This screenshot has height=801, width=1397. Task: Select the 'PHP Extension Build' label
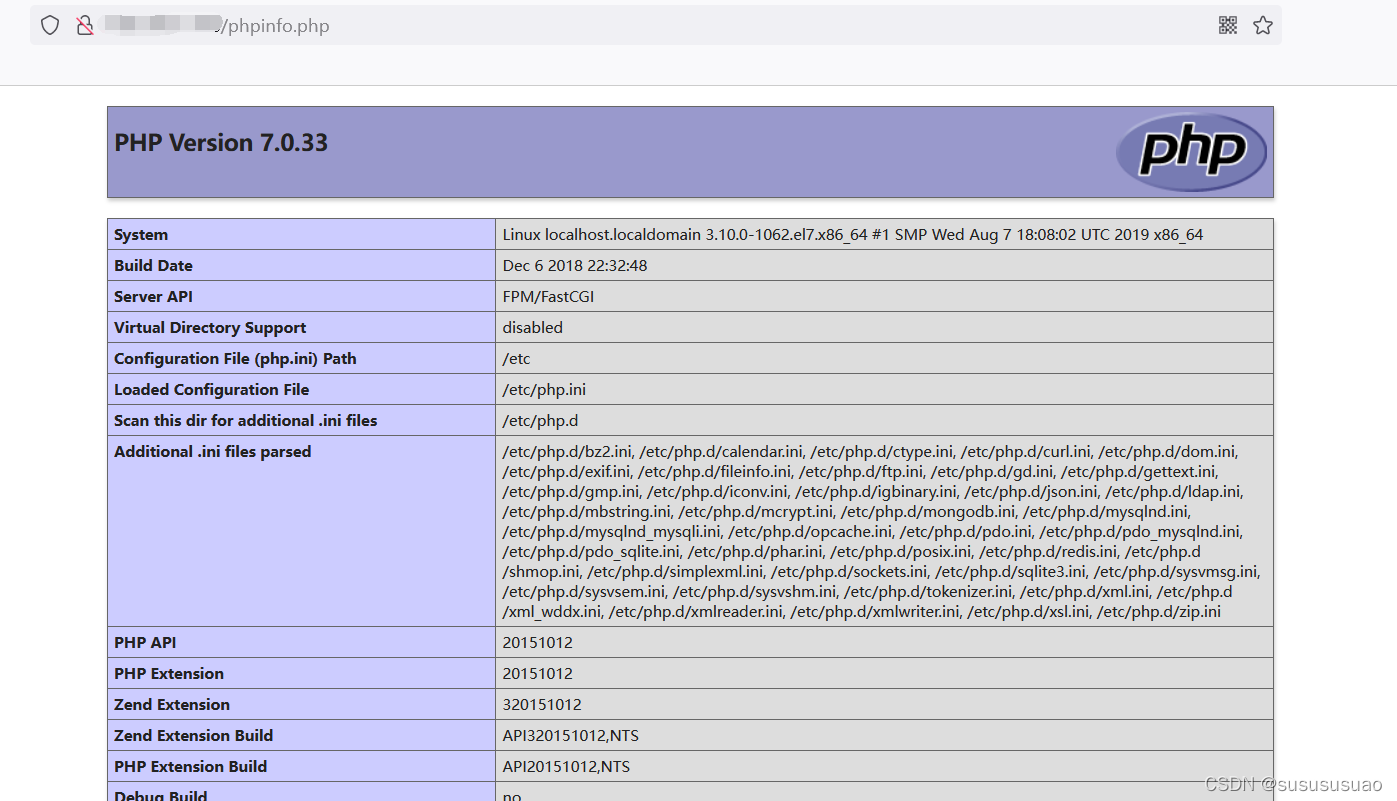pyautogui.click(x=190, y=767)
